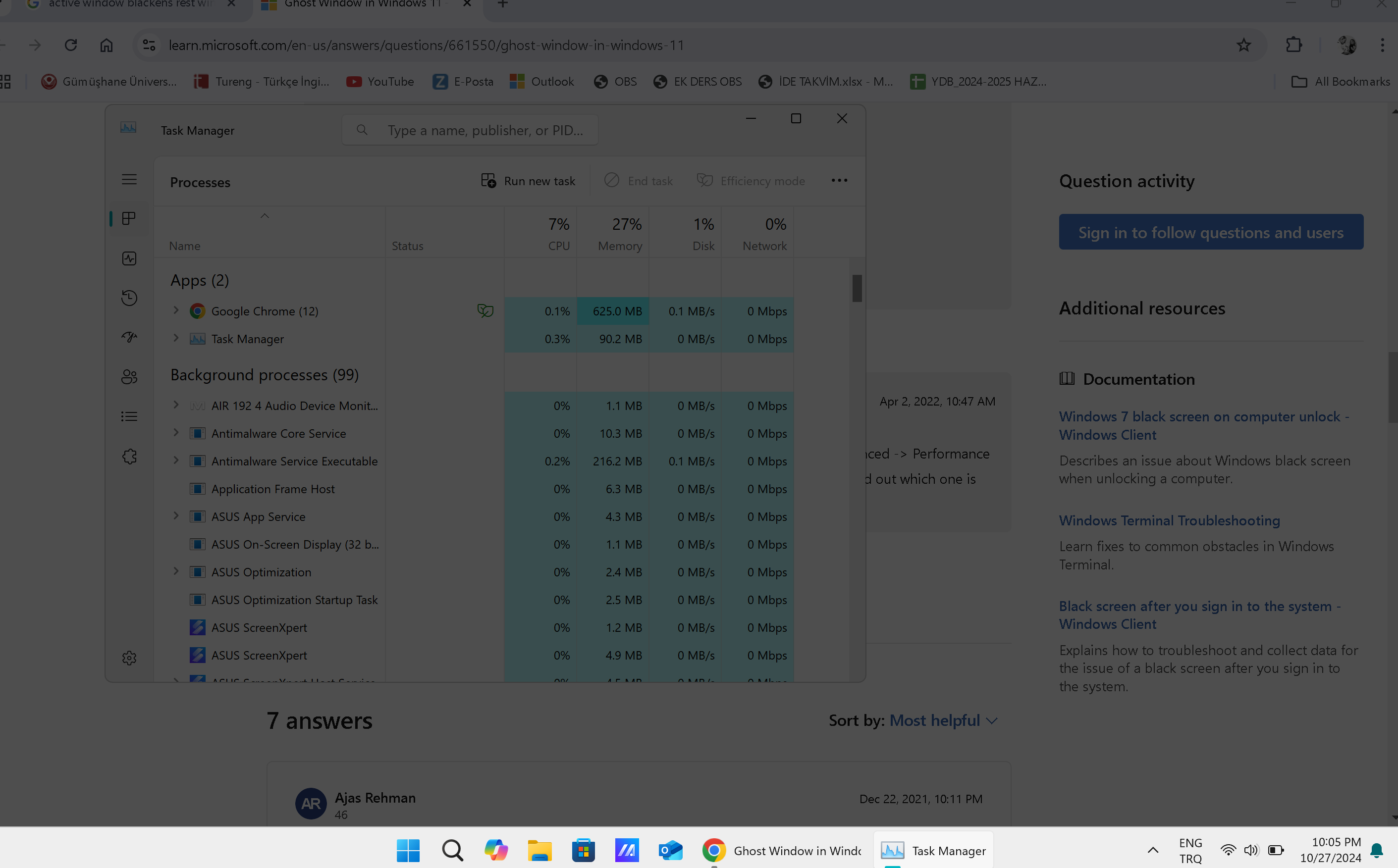Click Sign in to follow questions and users
The height and width of the screenshot is (868, 1398).
point(1211,232)
